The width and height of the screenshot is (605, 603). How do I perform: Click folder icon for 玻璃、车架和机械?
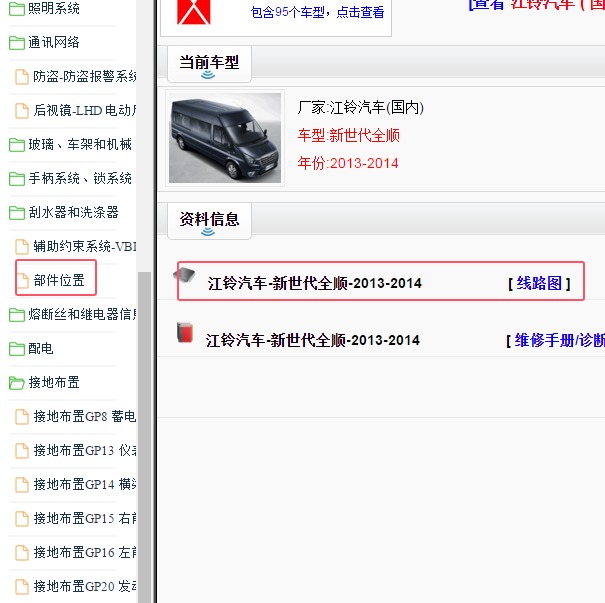point(17,145)
